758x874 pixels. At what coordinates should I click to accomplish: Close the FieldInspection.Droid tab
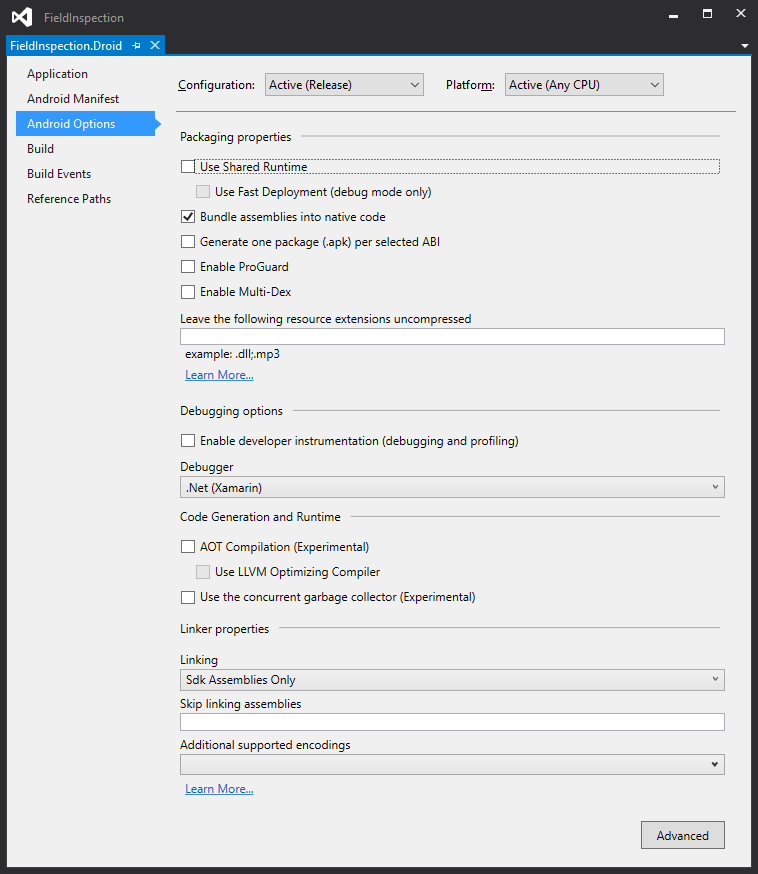pyautogui.click(x=155, y=45)
